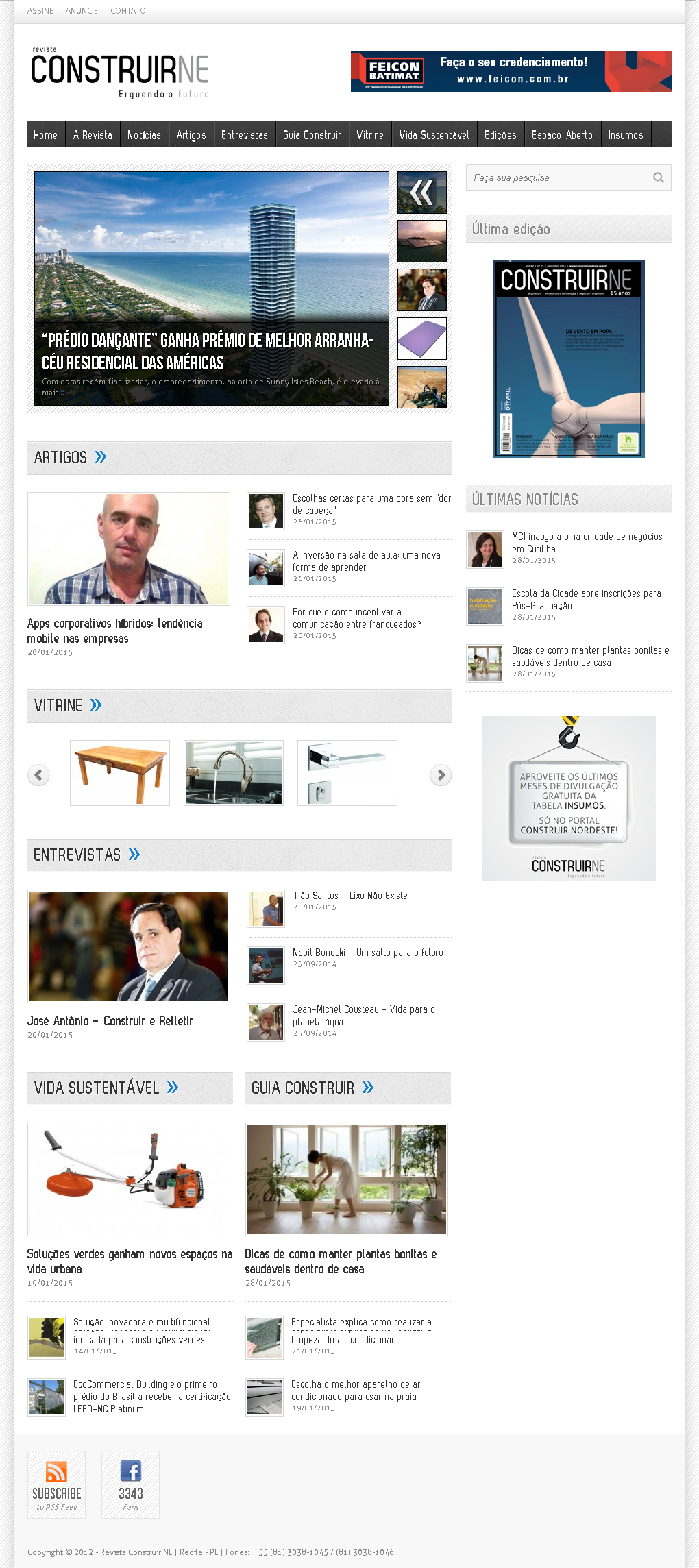Click the Artigos section double-chevron arrow
Screen dimensions: 699x1568
point(101,457)
